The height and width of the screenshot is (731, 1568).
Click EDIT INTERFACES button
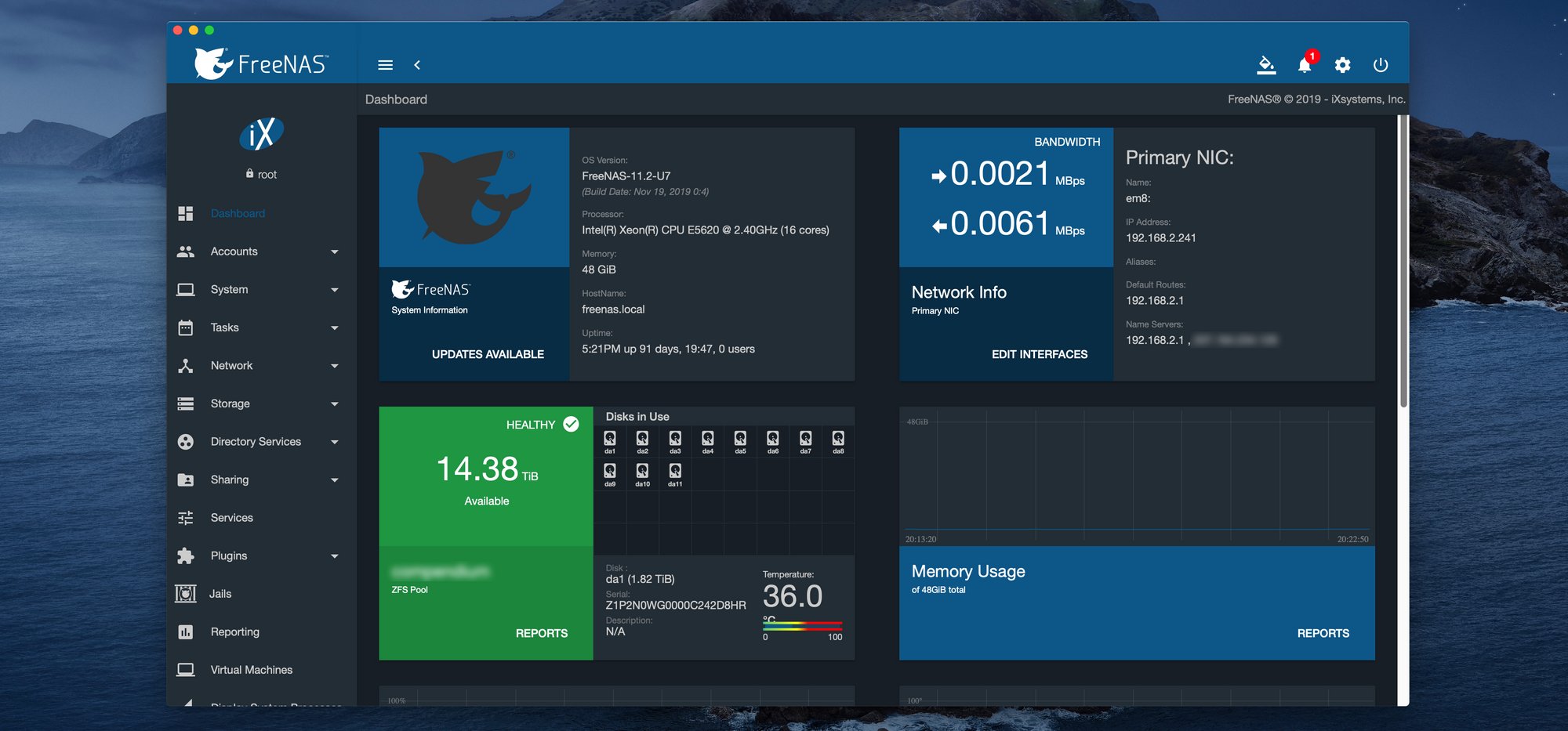(1040, 354)
